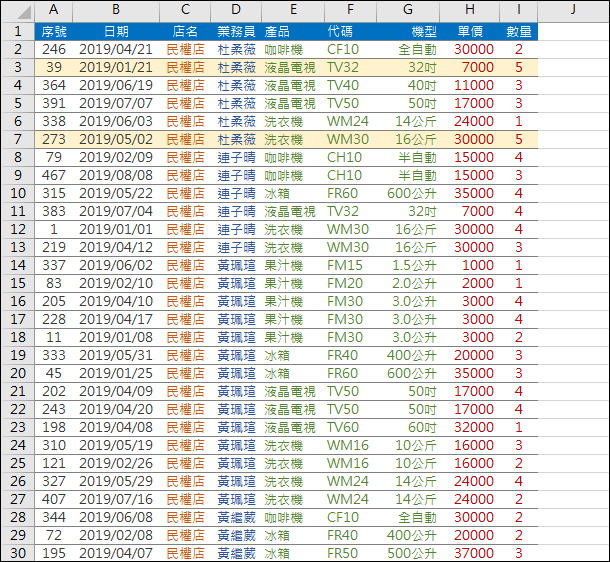
Task: Select column A header
Action: (x=53, y=10)
